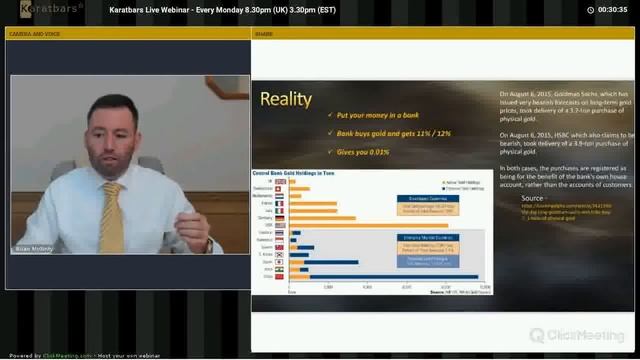Click the Source heading on the slide
Screen dimensions: 640x360
[x=532, y=198]
